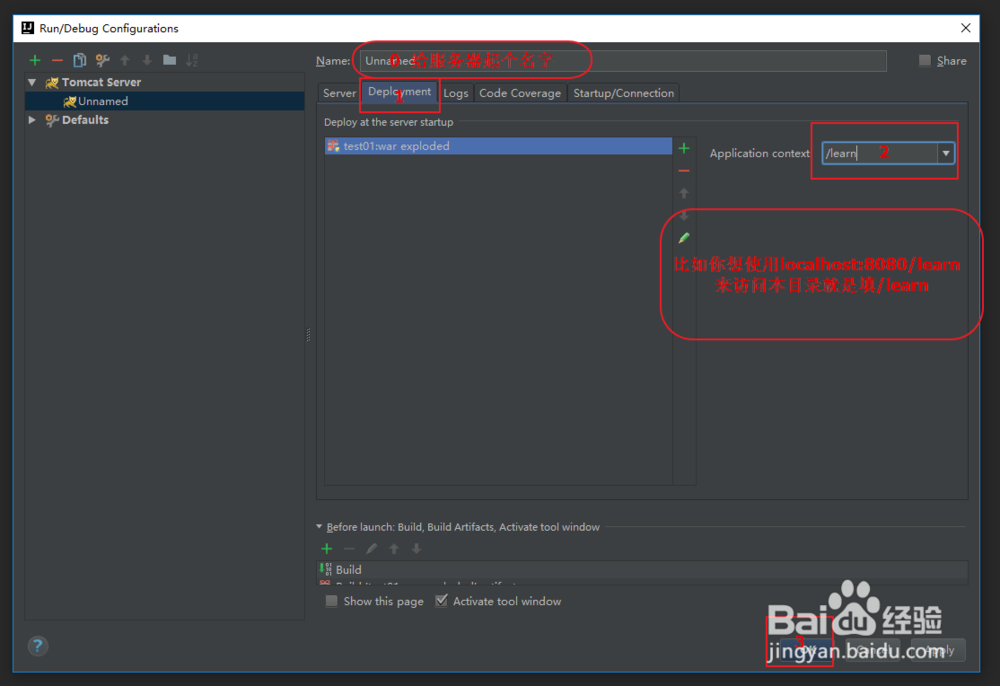Select the Deployment tab
The height and width of the screenshot is (686, 1000).
pyautogui.click(x=399, y=92)
